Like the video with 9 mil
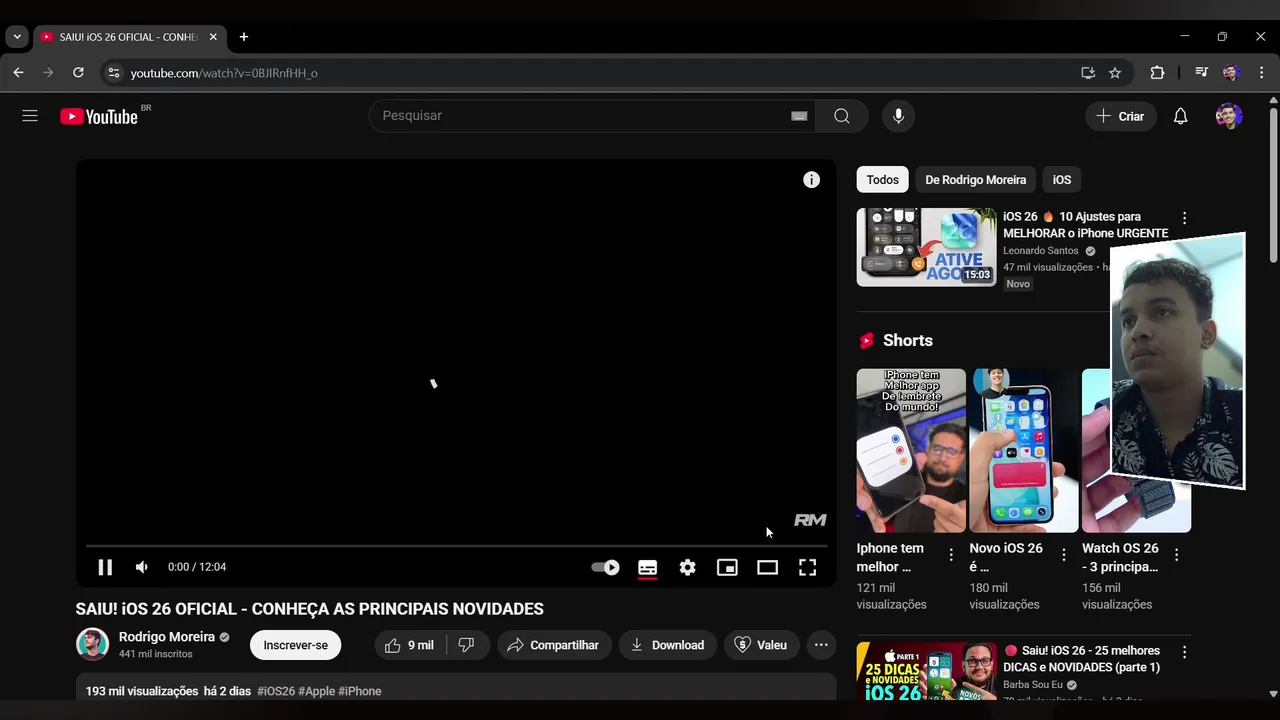Viewport: 1280px width, 720px height. click(x=409, y=645)
